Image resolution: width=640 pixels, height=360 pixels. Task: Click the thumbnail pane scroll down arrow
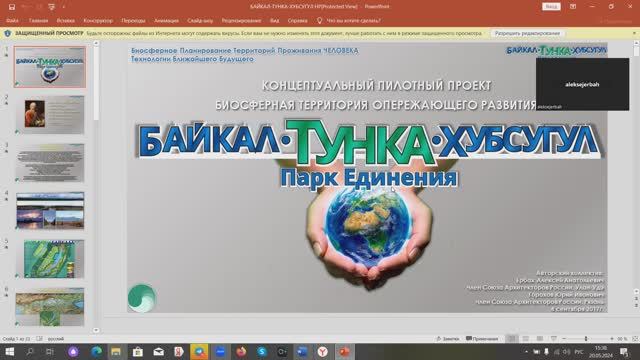[96, 330]
